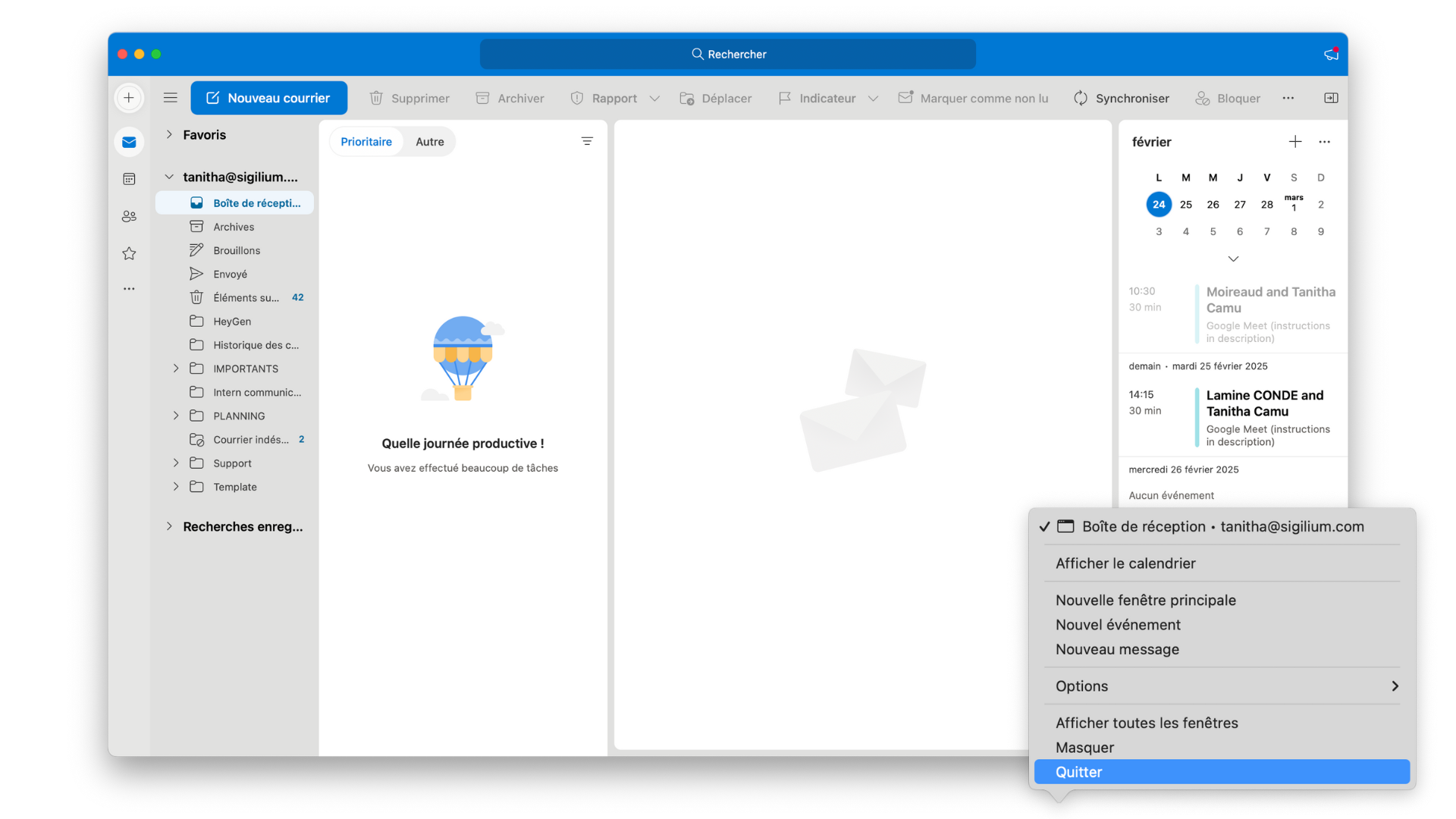
Task: Toggle the side panel icon in toolbar
Action: [1331, 98]
